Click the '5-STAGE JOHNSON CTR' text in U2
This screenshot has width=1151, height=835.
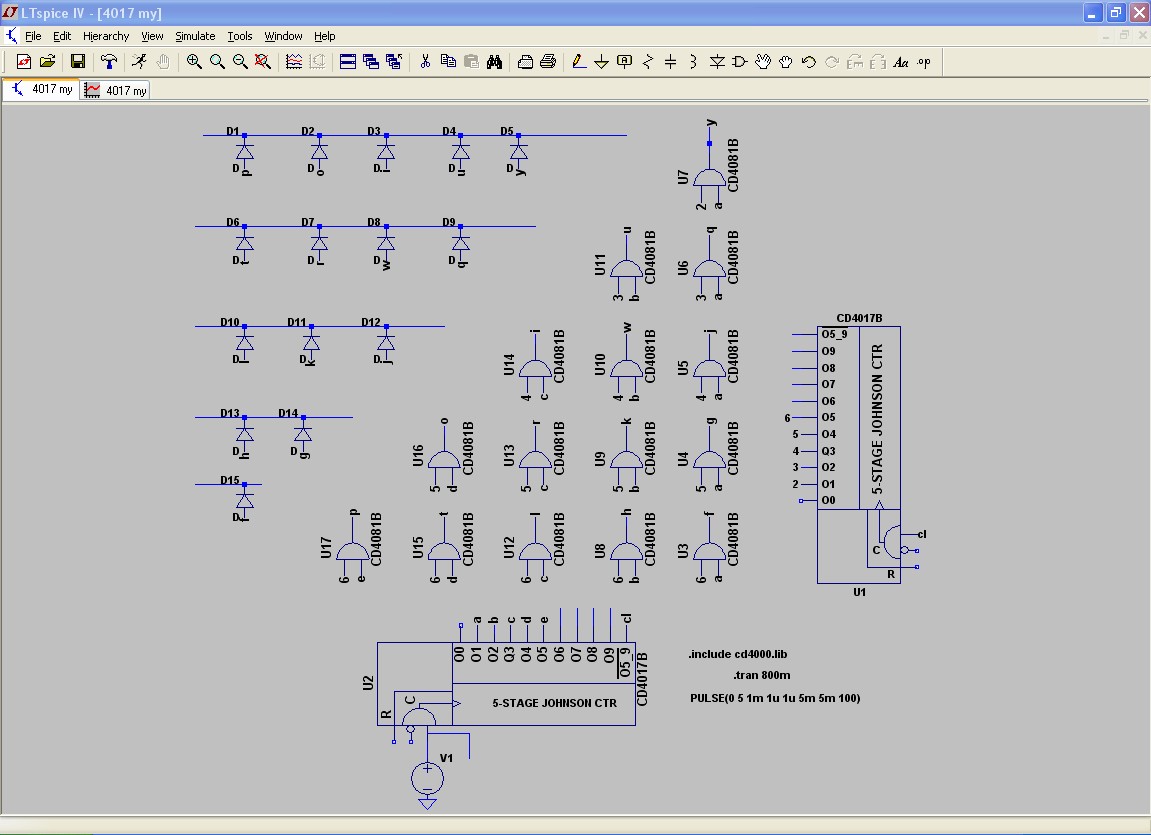click(x=554, y=703)
